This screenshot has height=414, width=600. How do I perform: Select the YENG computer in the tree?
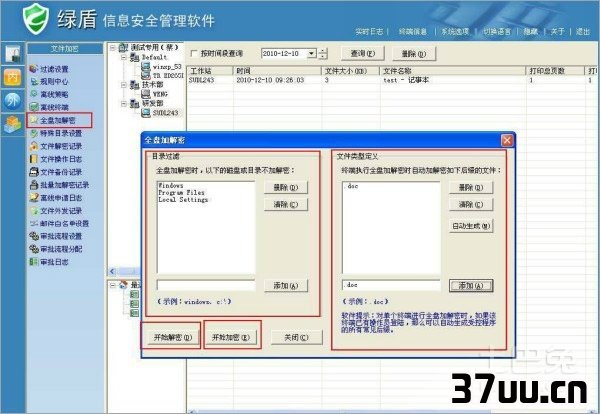pyautogui.click(x=155, y=94)
